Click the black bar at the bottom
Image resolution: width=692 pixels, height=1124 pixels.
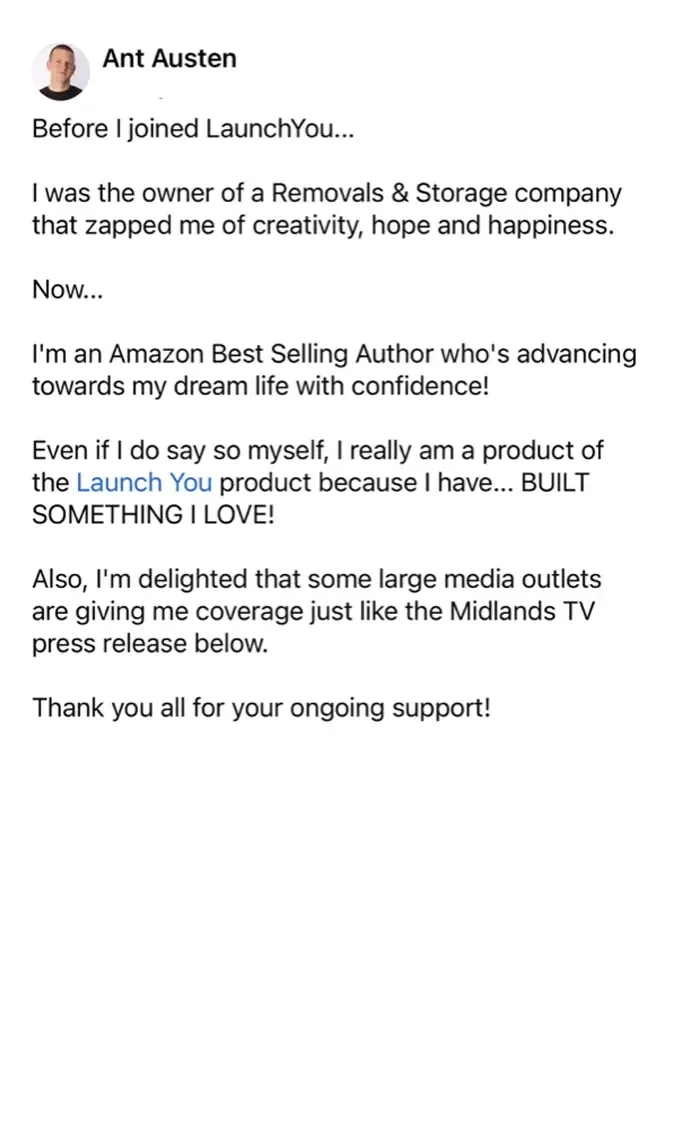[346, 1074]
